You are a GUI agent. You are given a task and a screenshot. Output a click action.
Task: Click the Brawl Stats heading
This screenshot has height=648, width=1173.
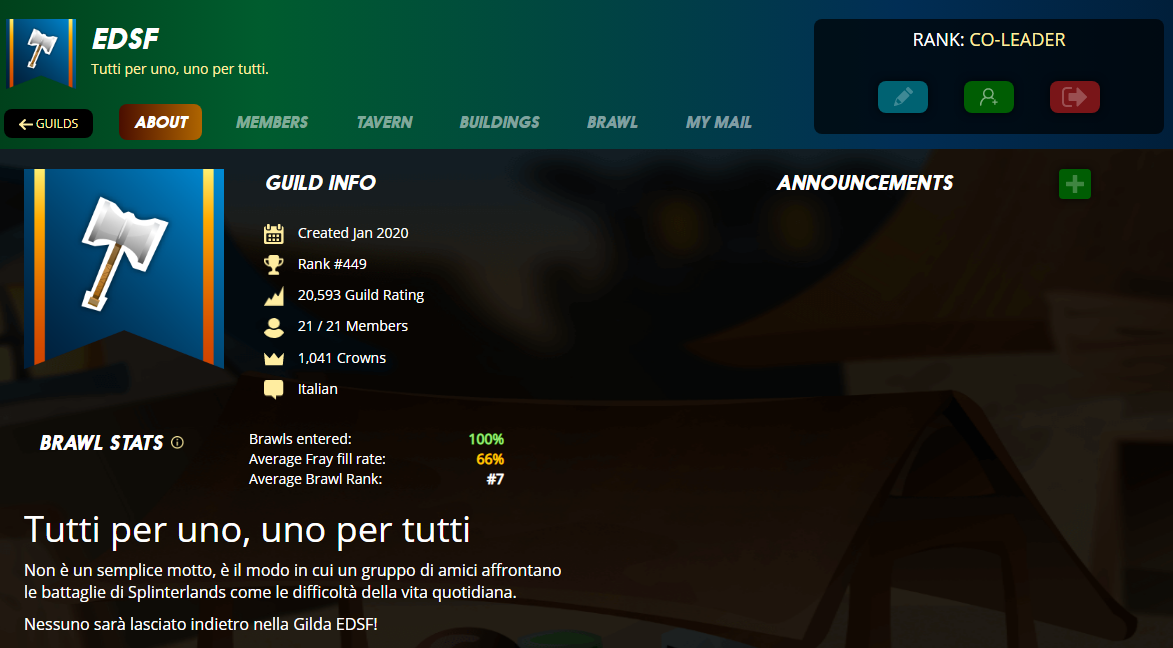pyautogui.click(x=102, y=443)
